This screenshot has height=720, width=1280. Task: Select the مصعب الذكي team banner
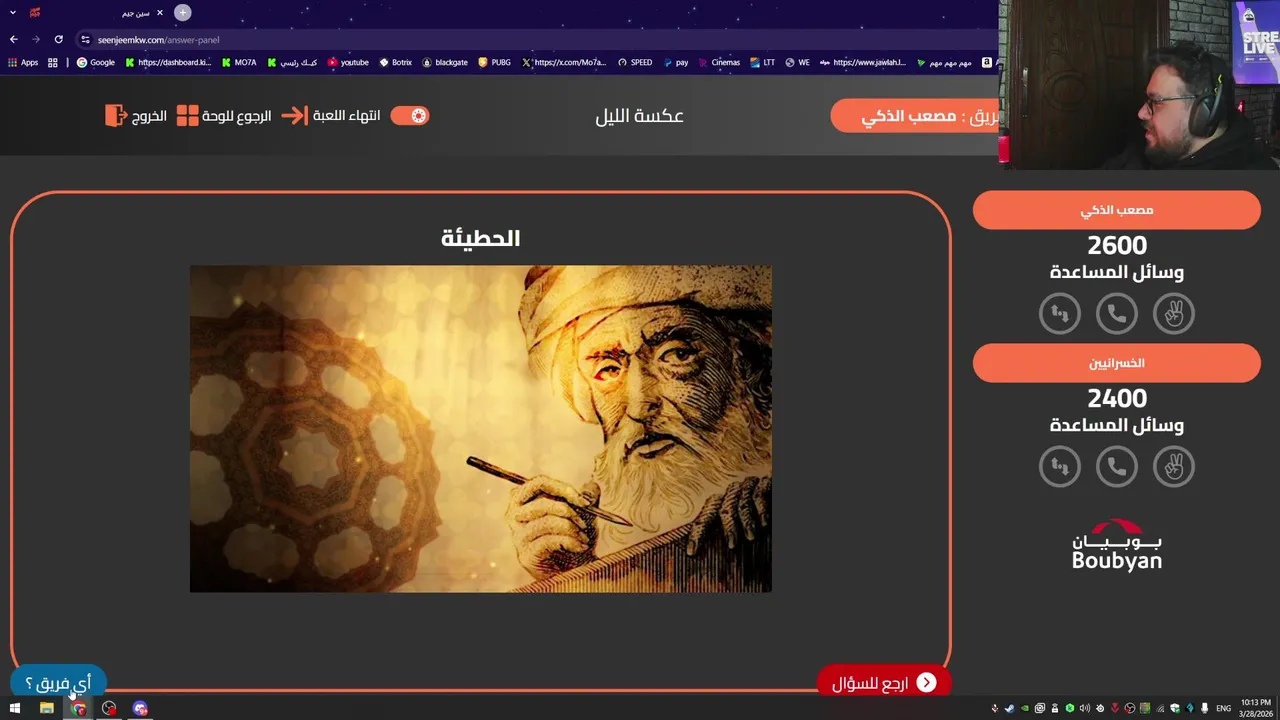tap(1117, 210)
